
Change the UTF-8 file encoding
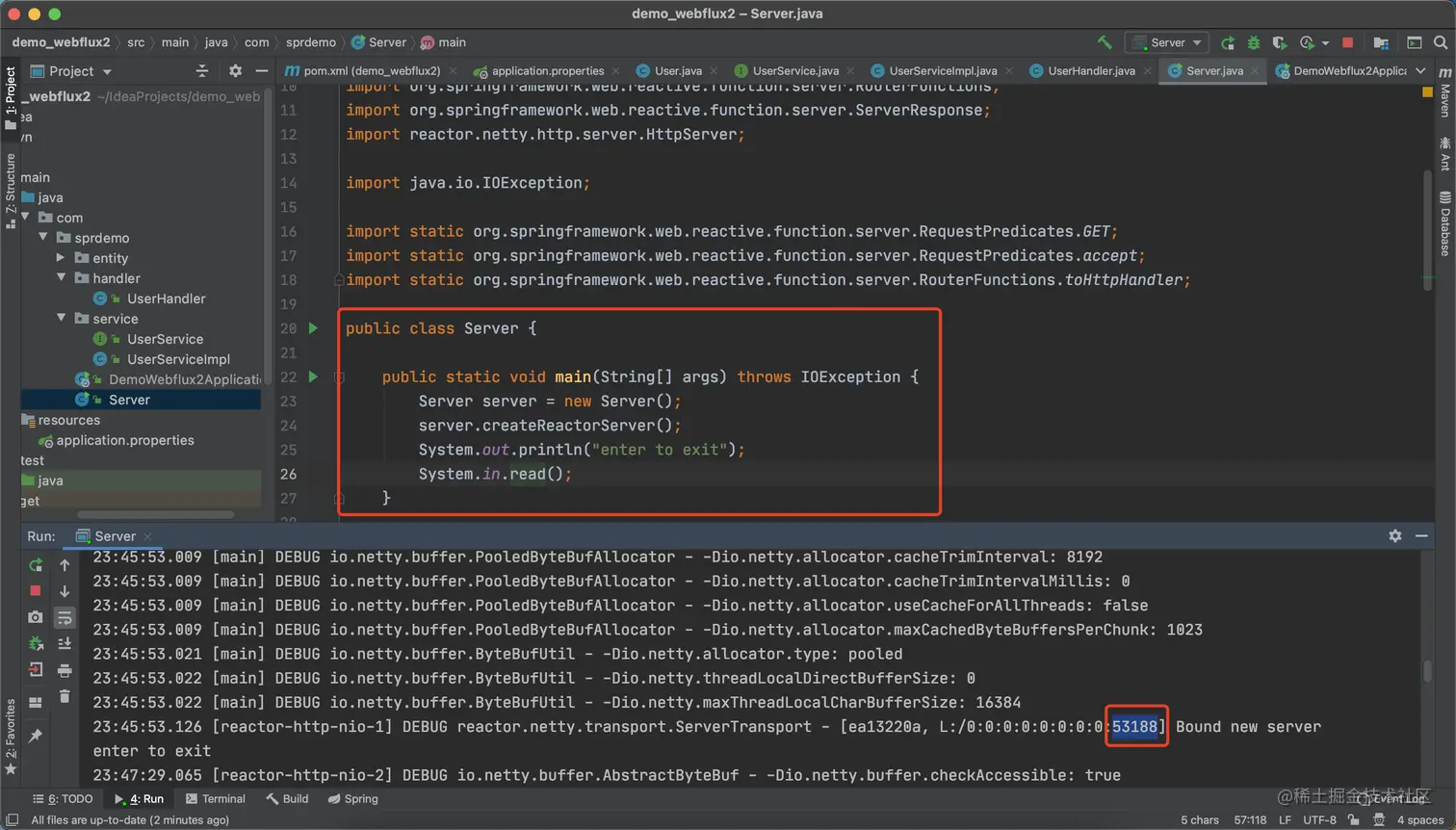(x=1319, y=819)
